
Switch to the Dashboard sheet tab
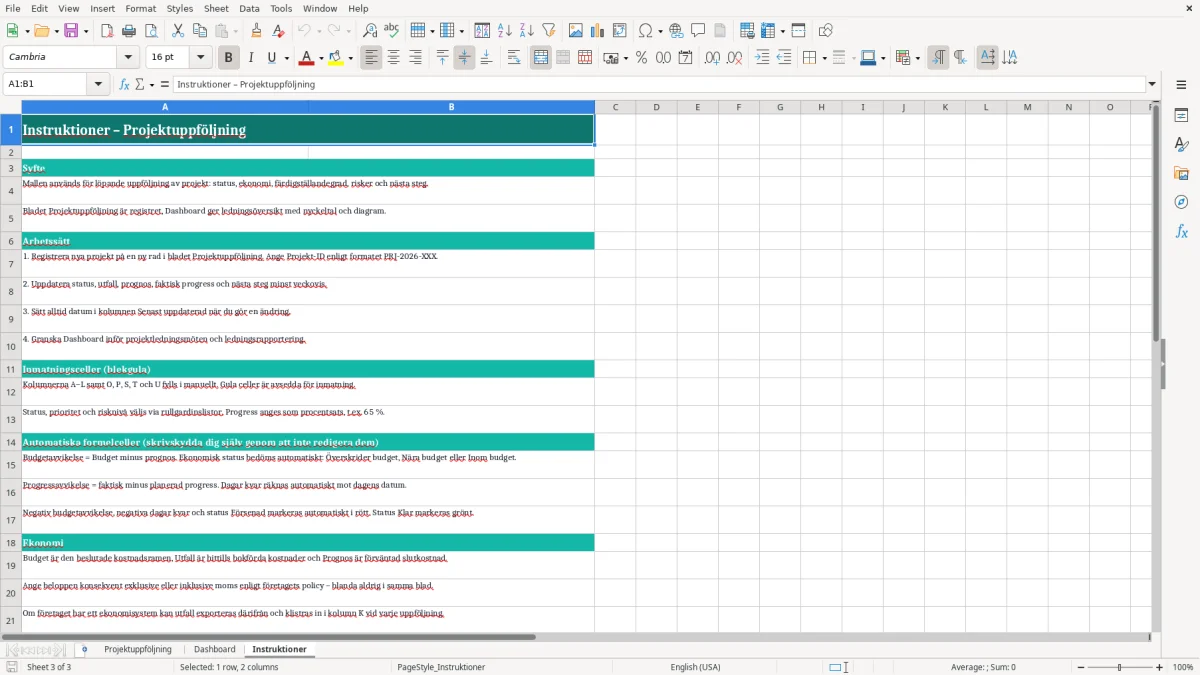coord(215,650)
